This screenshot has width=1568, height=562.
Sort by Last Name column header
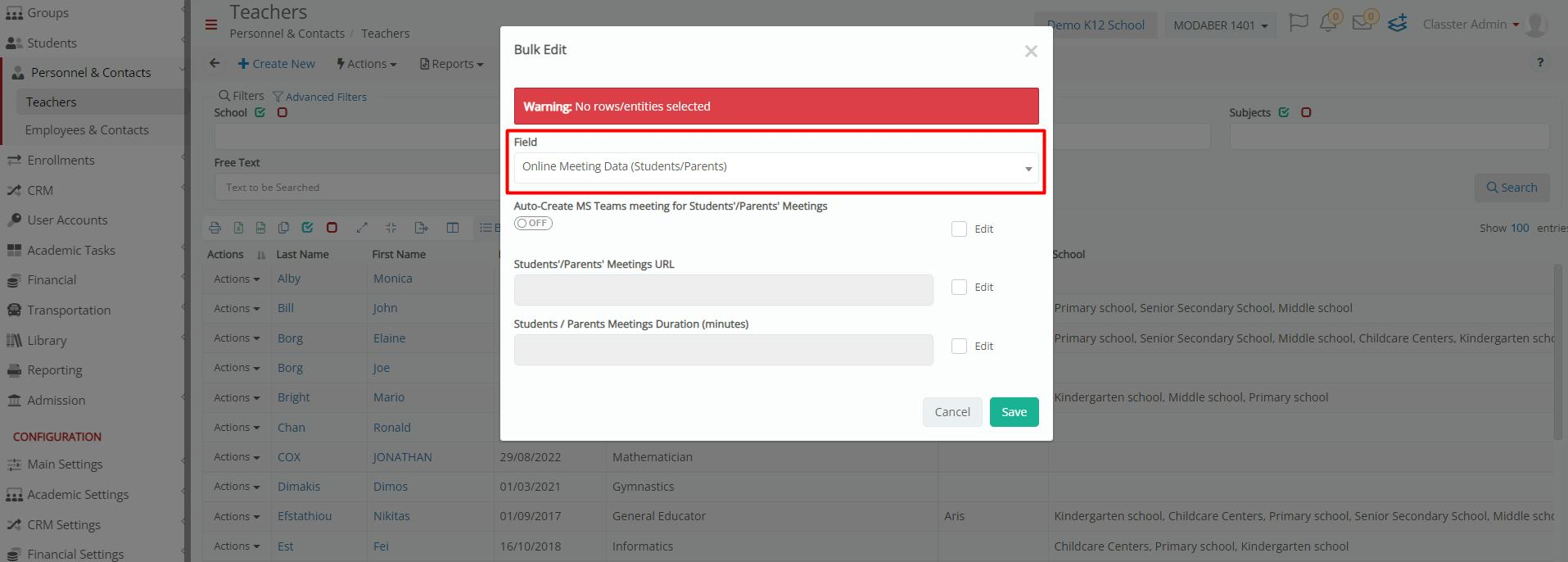tap(302, 255)
